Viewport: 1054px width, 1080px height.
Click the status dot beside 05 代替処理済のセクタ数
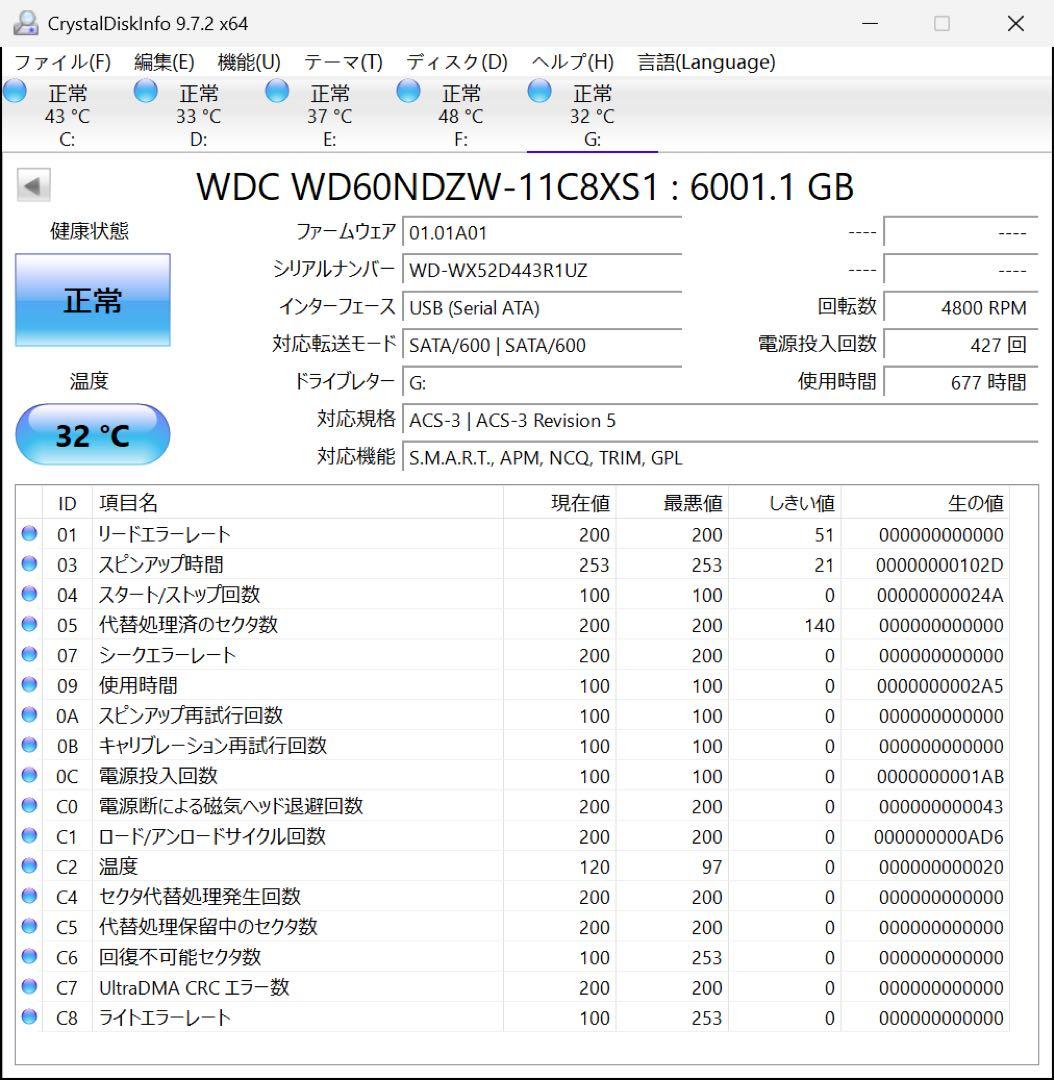pos(29,624)
